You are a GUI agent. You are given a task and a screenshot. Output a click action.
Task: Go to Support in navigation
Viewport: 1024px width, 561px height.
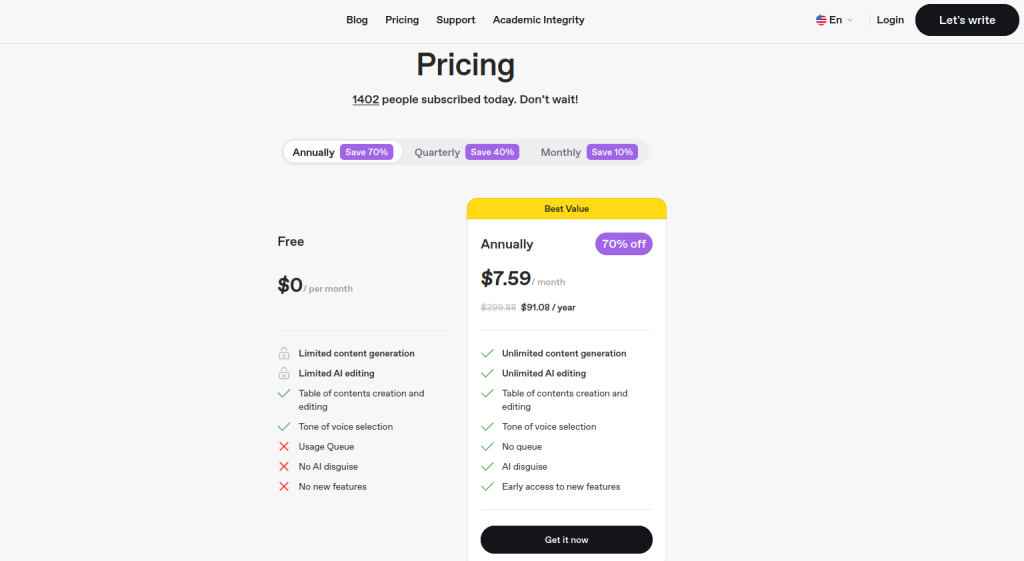(456, 20)
